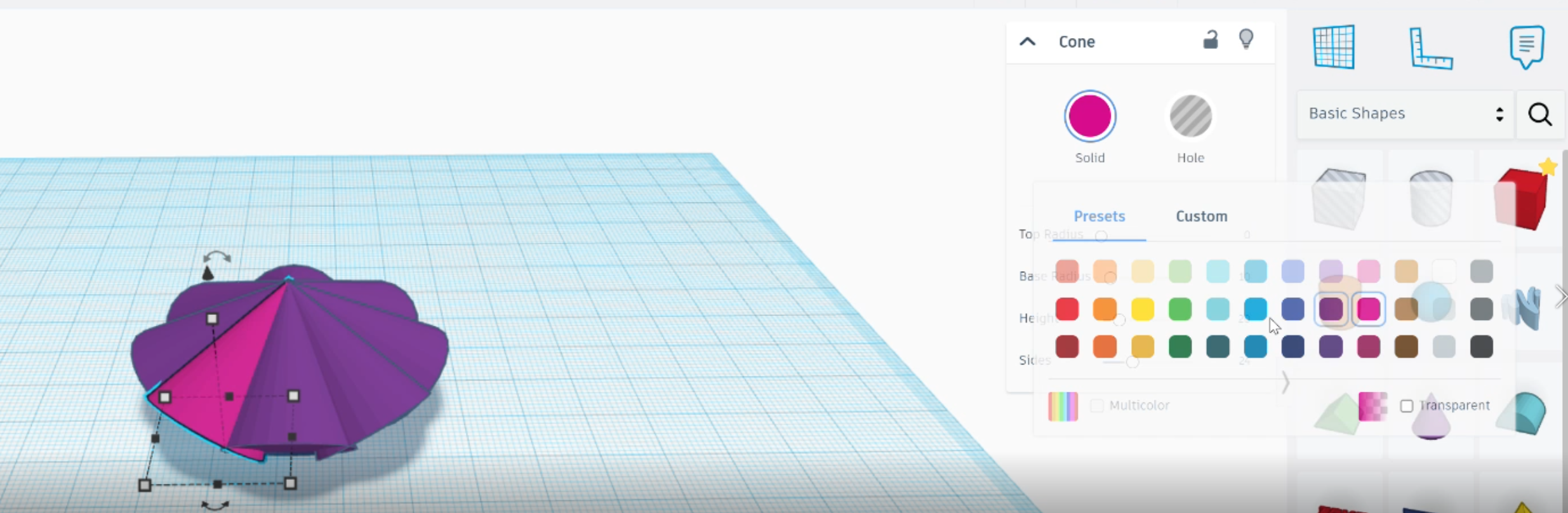Pick the dark brown swatch
Viewport: 1568px width, 513px height.
(x=1406, y=347)
